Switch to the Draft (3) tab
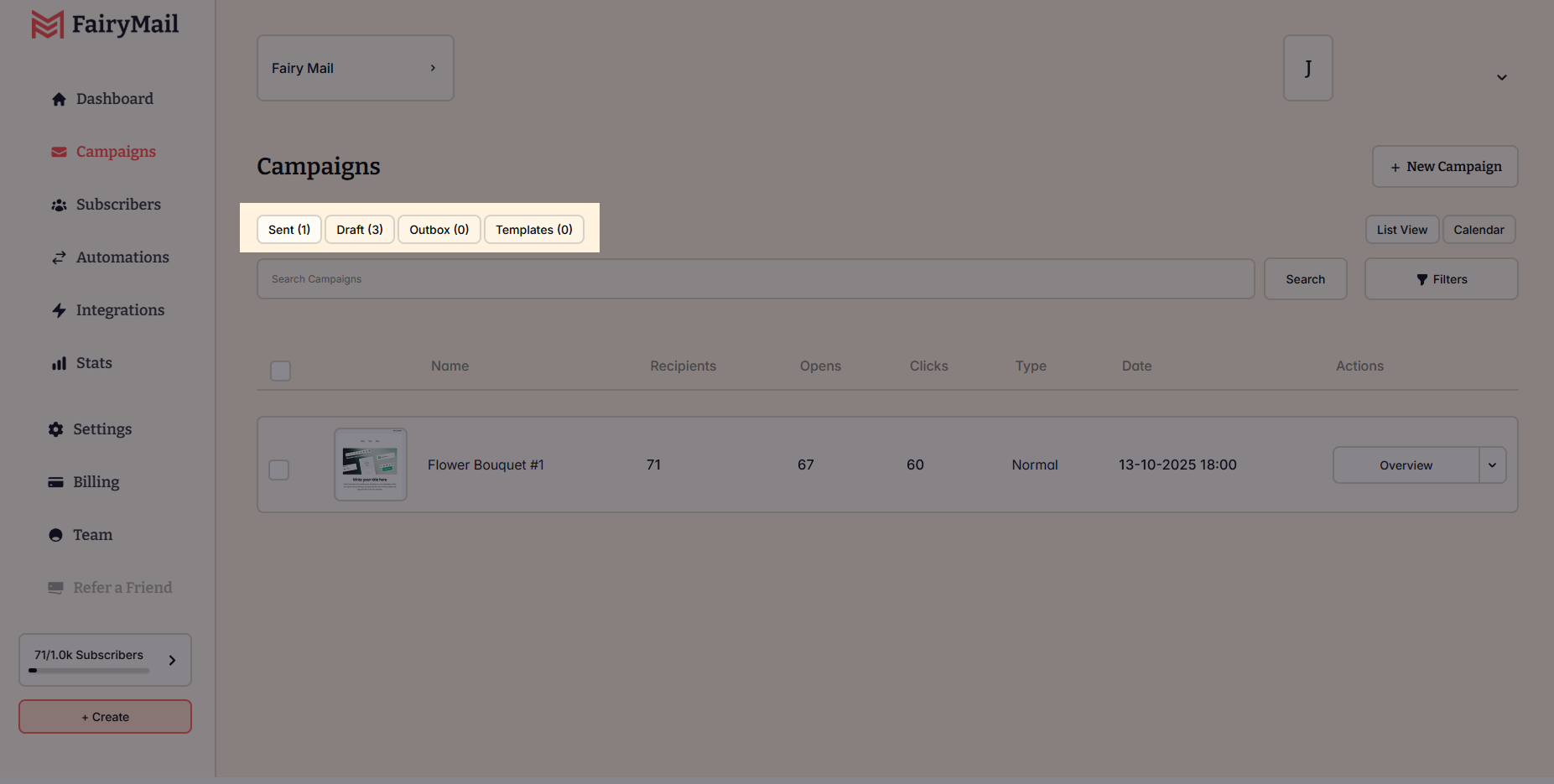The height and width of the screenshot is (784, 1554). click(x=359, y=230)
